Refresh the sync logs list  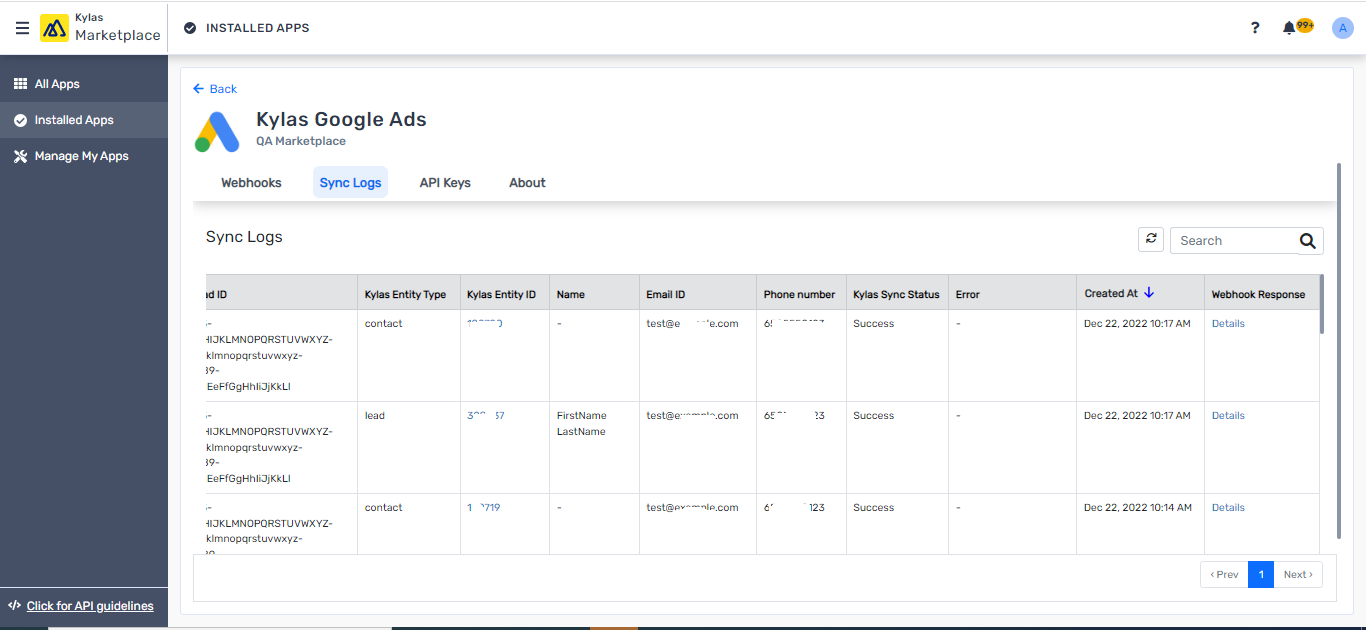coord(1151,239)
